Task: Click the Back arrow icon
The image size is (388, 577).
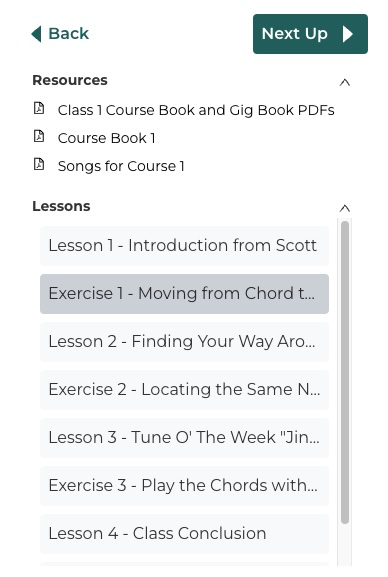Action: pos(36,34)
